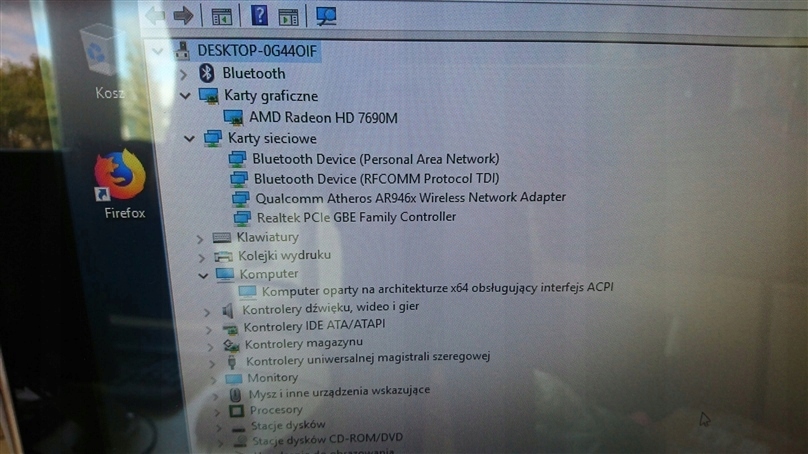Click the mouse icon beside Mysz i inne urządzenia
808x454 pixels.
pyautogui.click(x=235, y=395)
